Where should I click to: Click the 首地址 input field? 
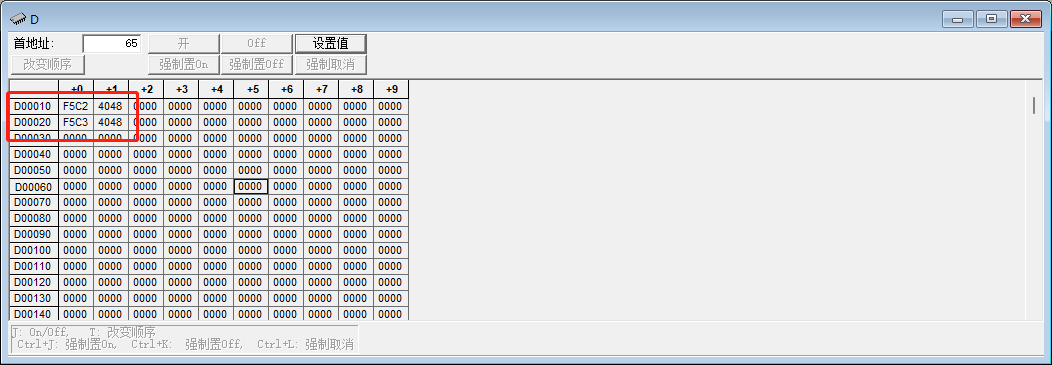(111, 44)
